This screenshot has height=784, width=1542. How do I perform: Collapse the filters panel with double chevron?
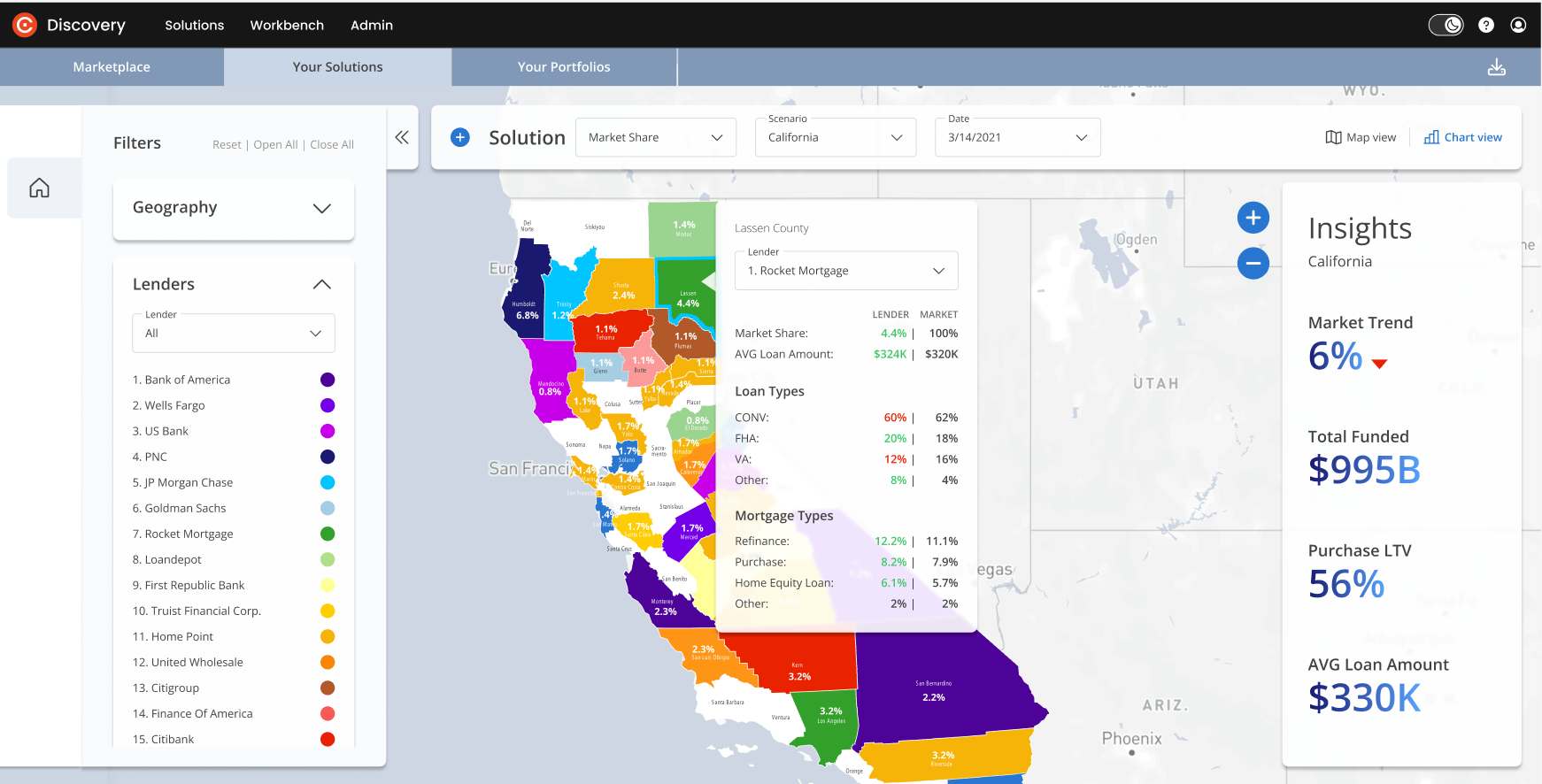pos(402,137)
